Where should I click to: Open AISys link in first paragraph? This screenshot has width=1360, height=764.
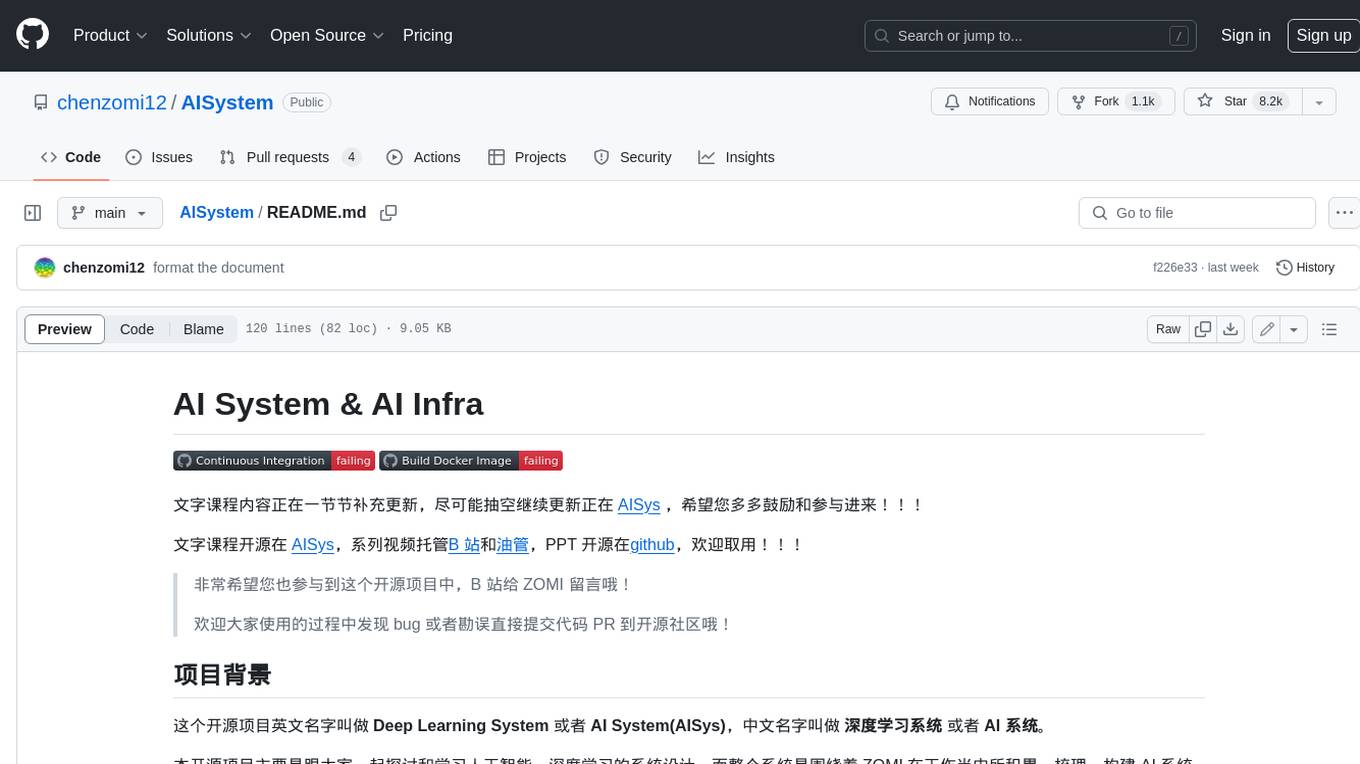pos(639,505)
